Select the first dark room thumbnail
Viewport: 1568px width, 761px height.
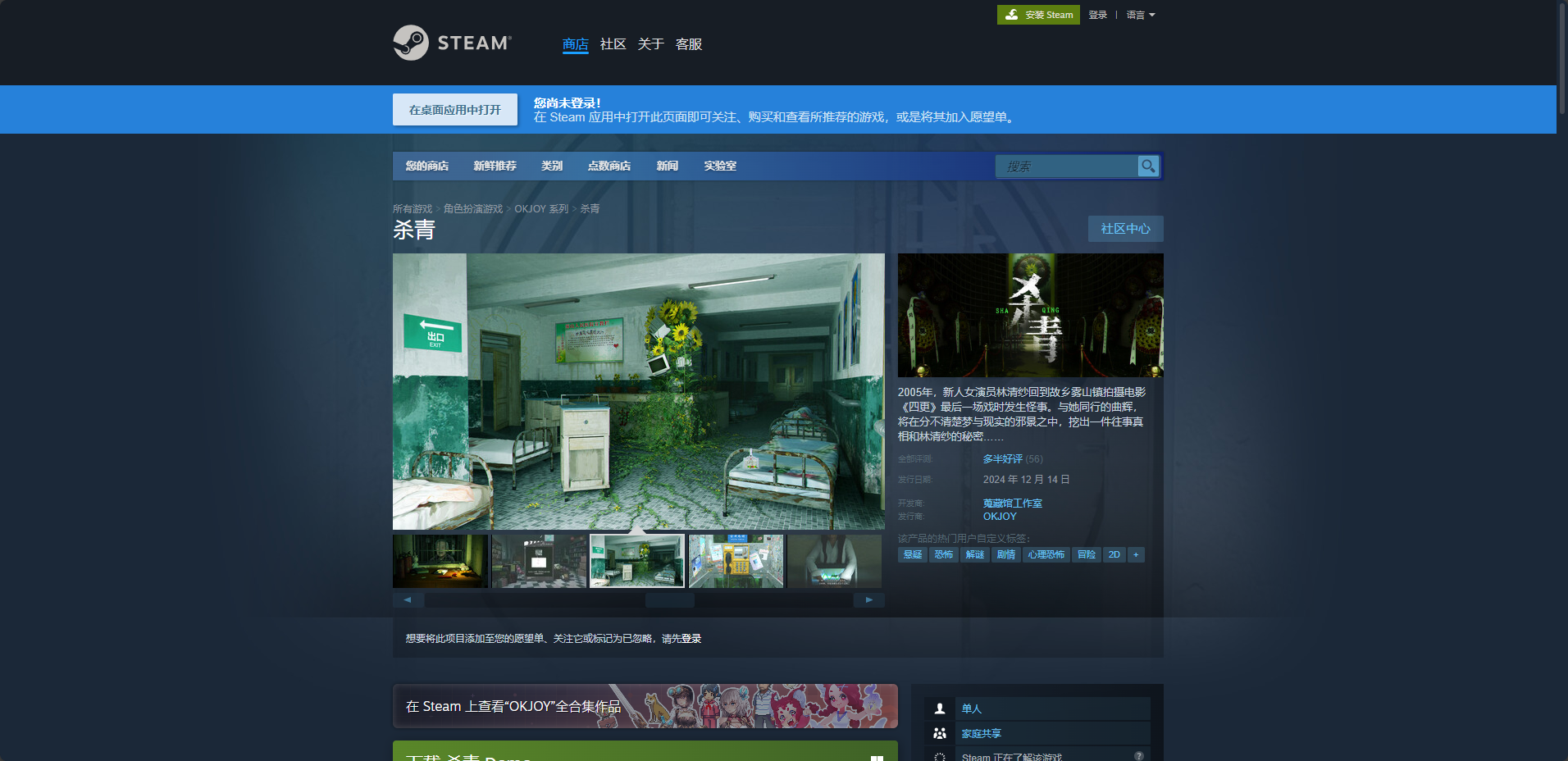[x=440, y=561]
